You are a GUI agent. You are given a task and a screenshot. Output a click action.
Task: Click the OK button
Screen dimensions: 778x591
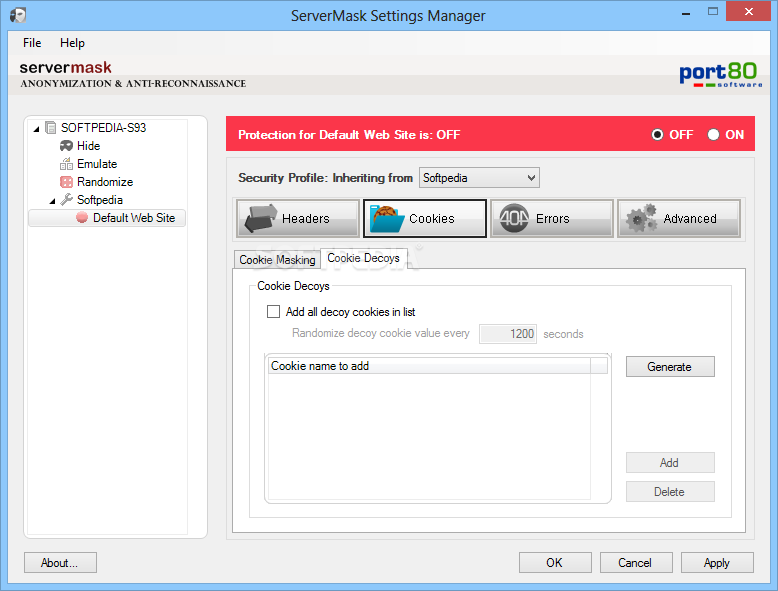click(x=555, y=563)
